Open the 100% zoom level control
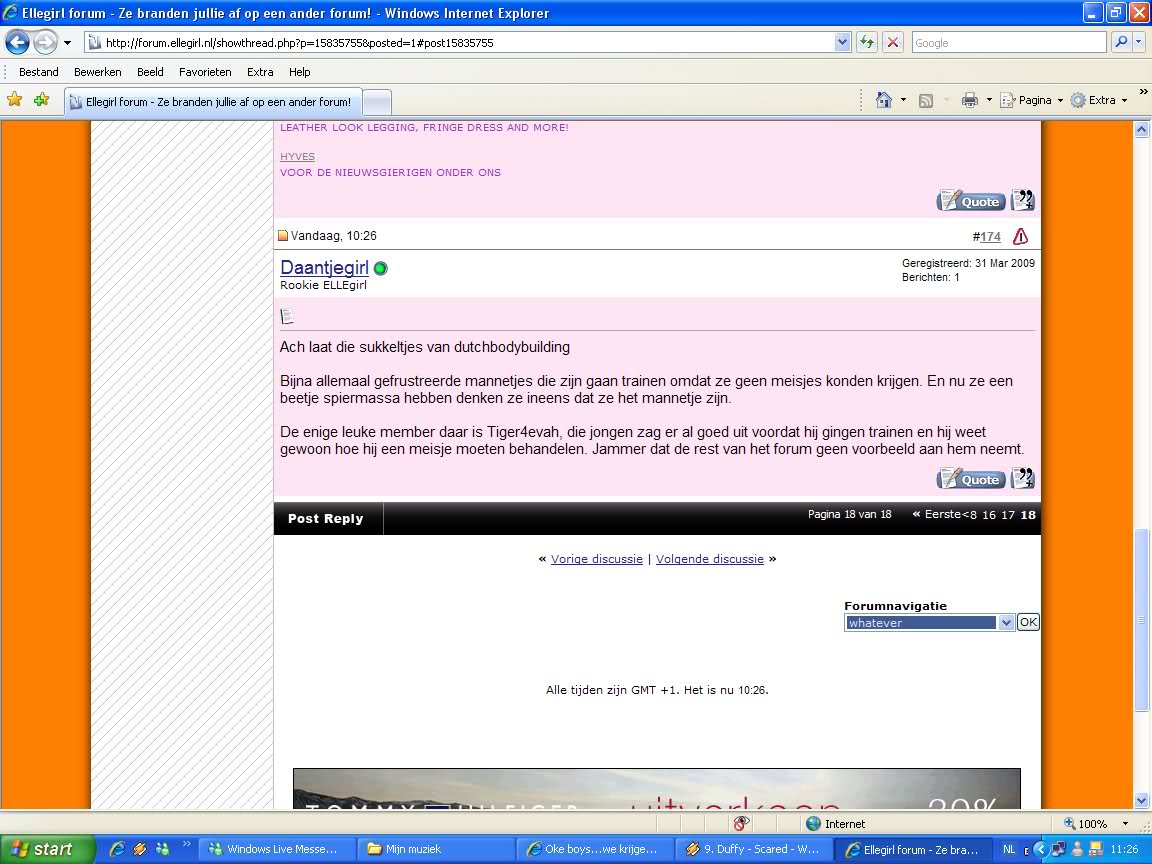 [x=1092, y=824]
